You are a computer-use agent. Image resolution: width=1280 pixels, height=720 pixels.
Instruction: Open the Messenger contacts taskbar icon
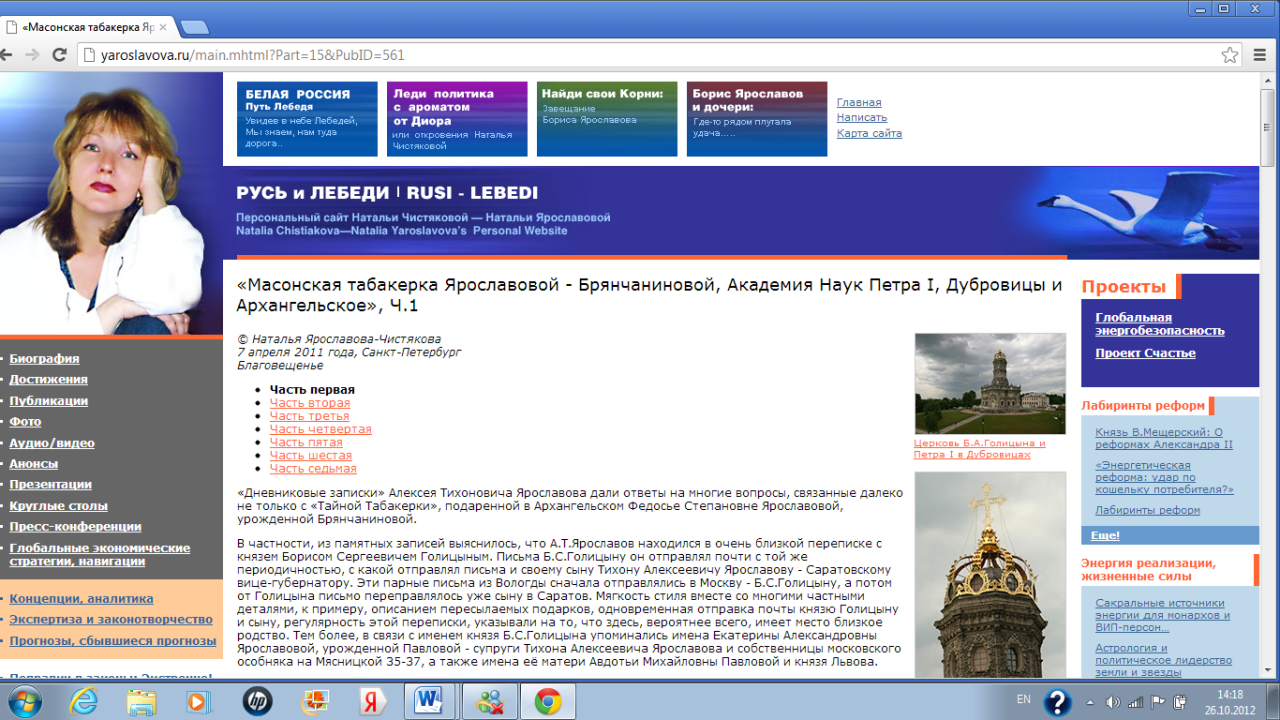(x=490, y=701)
